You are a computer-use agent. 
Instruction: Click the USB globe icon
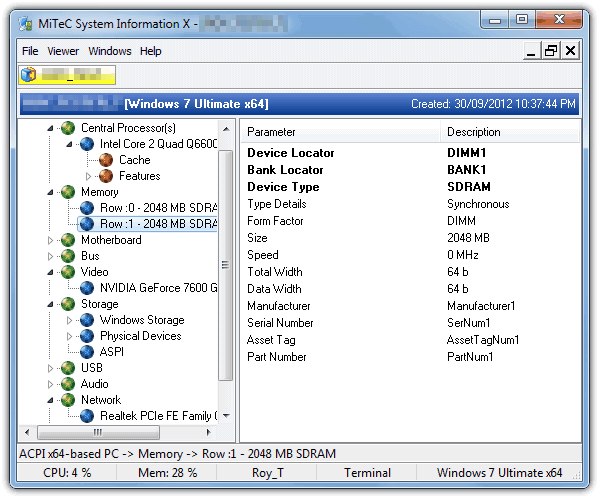click(68, 368)
